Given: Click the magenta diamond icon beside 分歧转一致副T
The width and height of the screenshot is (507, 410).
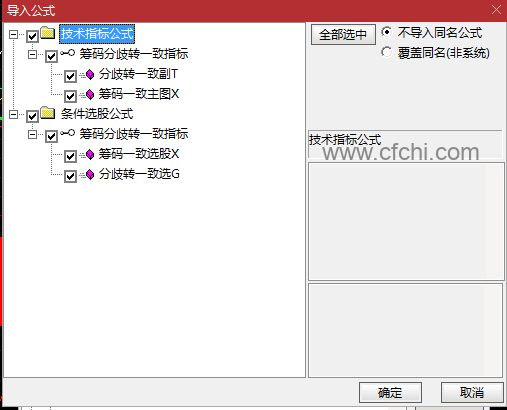Looking at the screenshot, I should [90, 74].
